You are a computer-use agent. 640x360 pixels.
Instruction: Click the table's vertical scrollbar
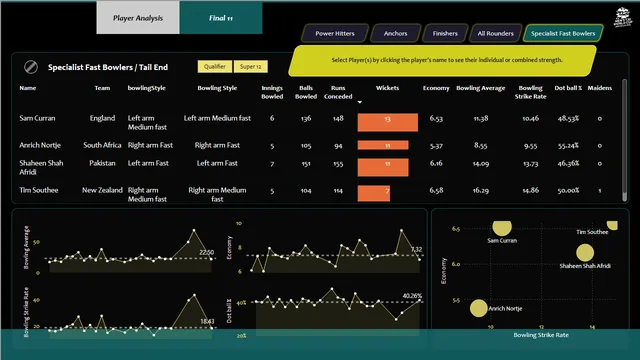pos(624,140)
